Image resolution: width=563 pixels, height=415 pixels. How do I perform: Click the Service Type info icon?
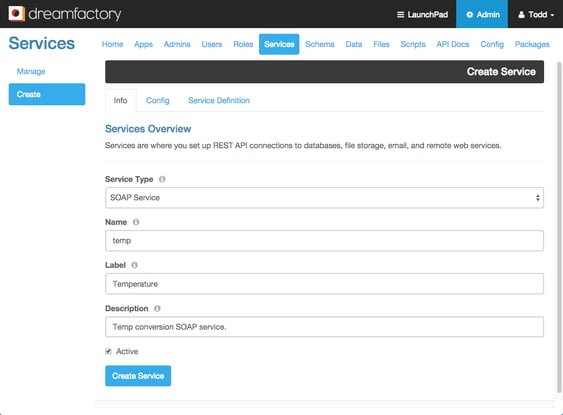[162, 179]
